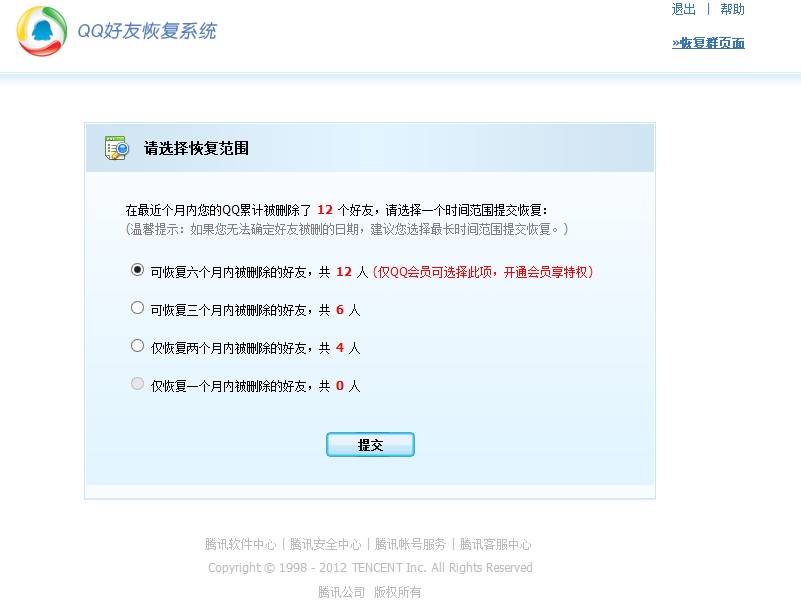
Task: Open the 帮助 help link
Action: pos(732,9)
